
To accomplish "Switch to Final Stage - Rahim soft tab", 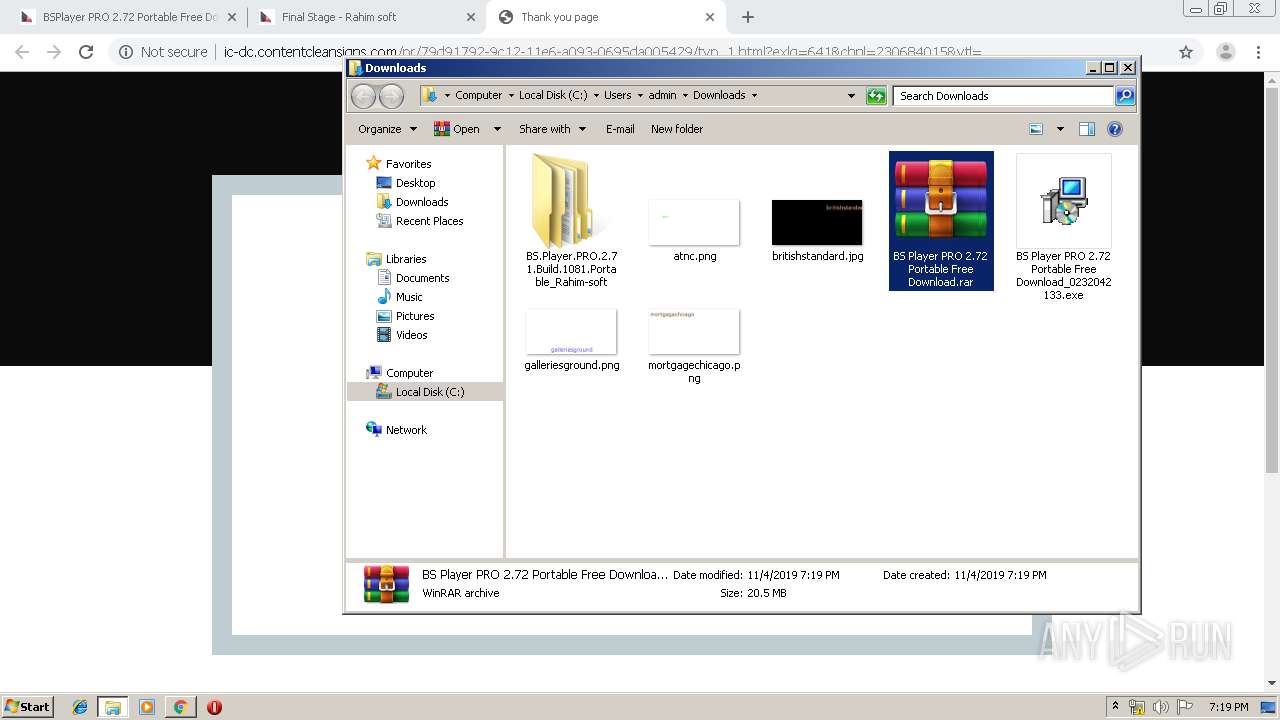I will [340, 17].
